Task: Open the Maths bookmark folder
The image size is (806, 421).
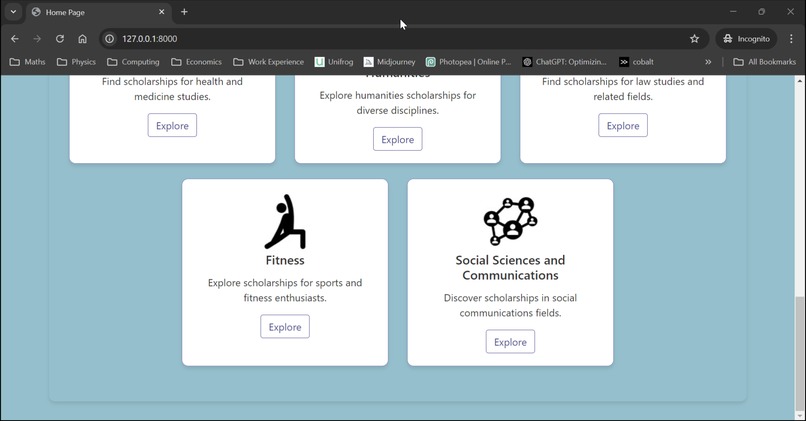Action: point(28,62)
